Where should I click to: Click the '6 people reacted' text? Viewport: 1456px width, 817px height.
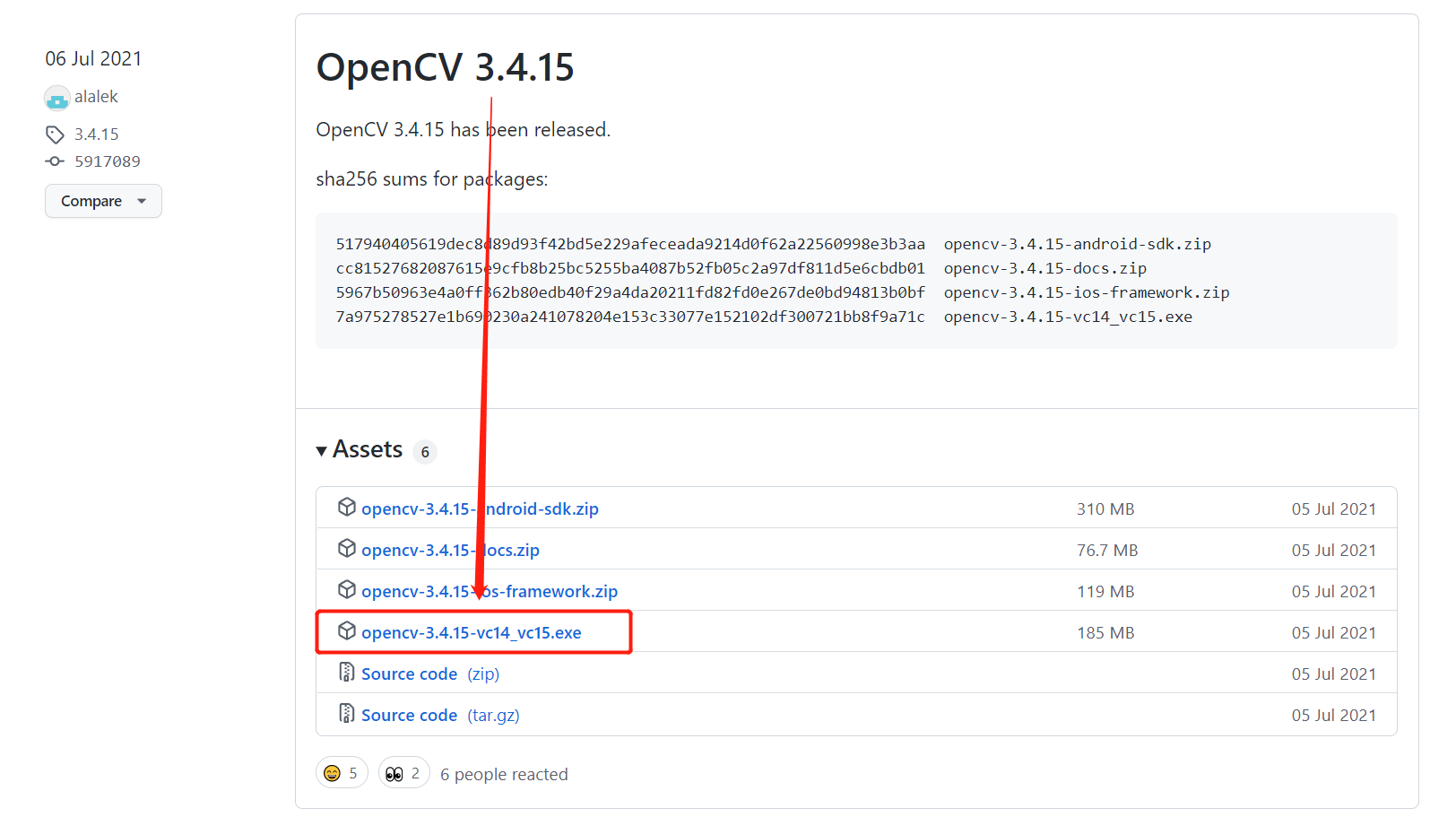[504, 774]
